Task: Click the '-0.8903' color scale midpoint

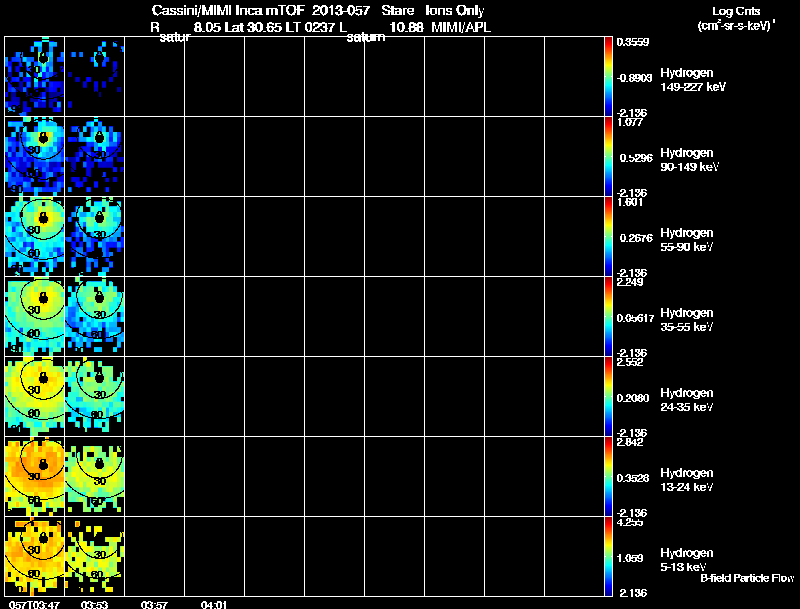Action: coord(634,78)
